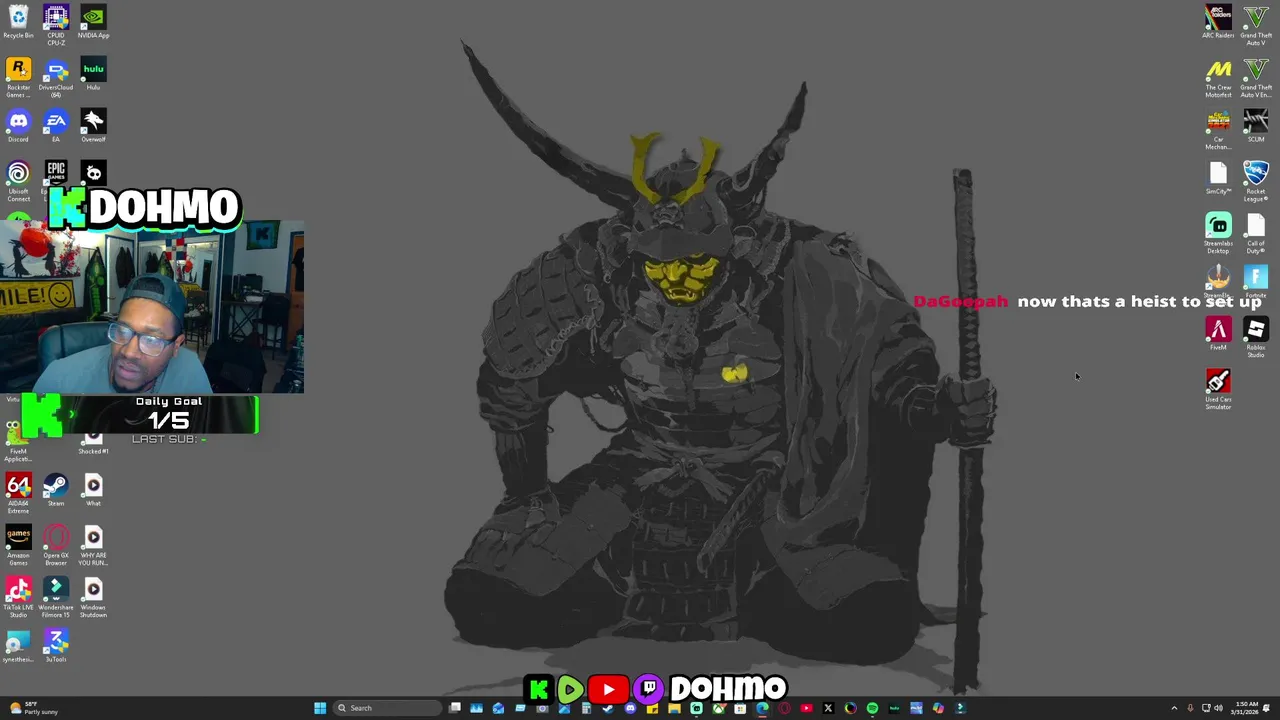Open the SCUM game shortcut
Viewport: 1280px width, 720px height.
tap(1256, 126)
